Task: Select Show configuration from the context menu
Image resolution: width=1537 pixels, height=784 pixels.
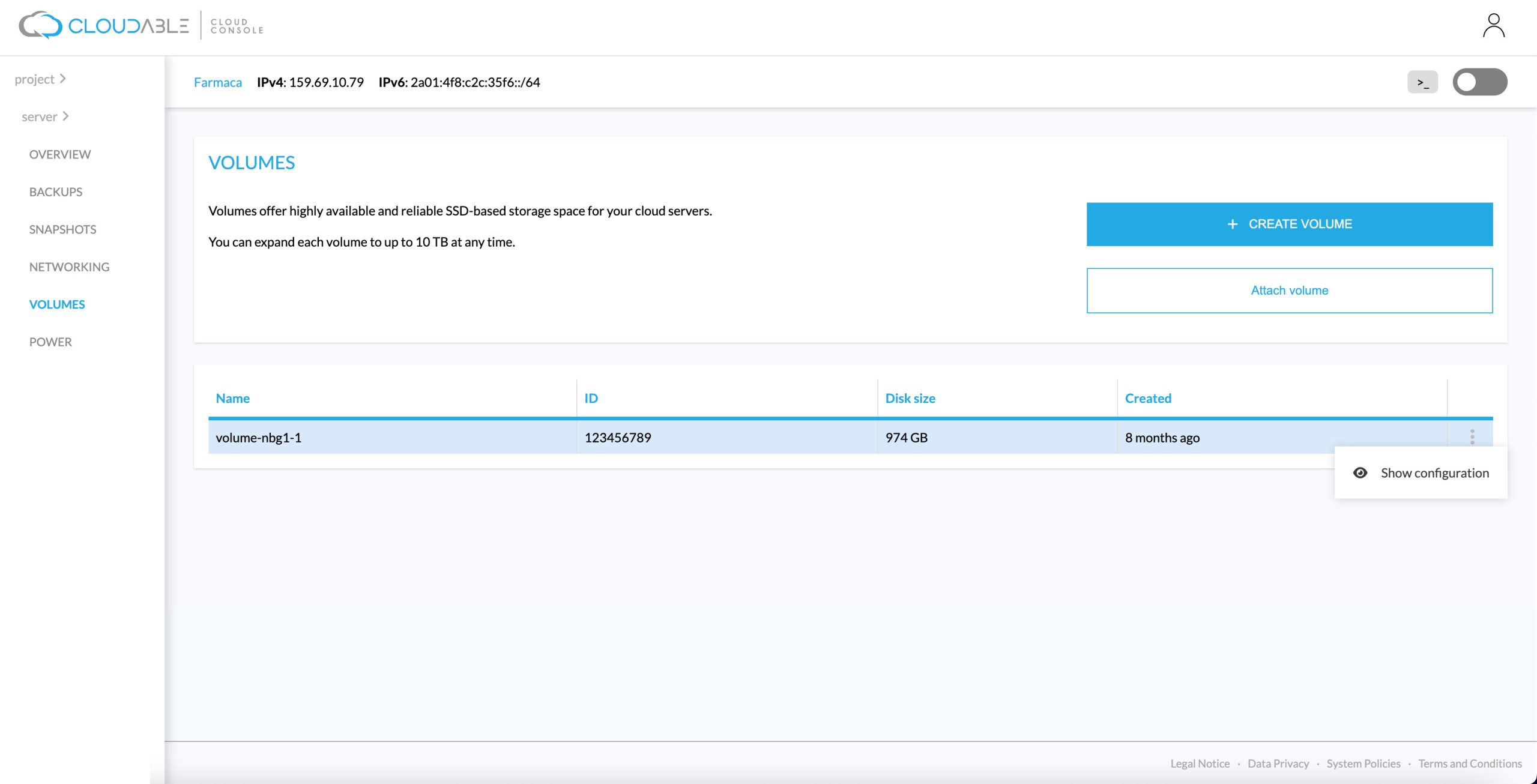Action: [1434, 473]
